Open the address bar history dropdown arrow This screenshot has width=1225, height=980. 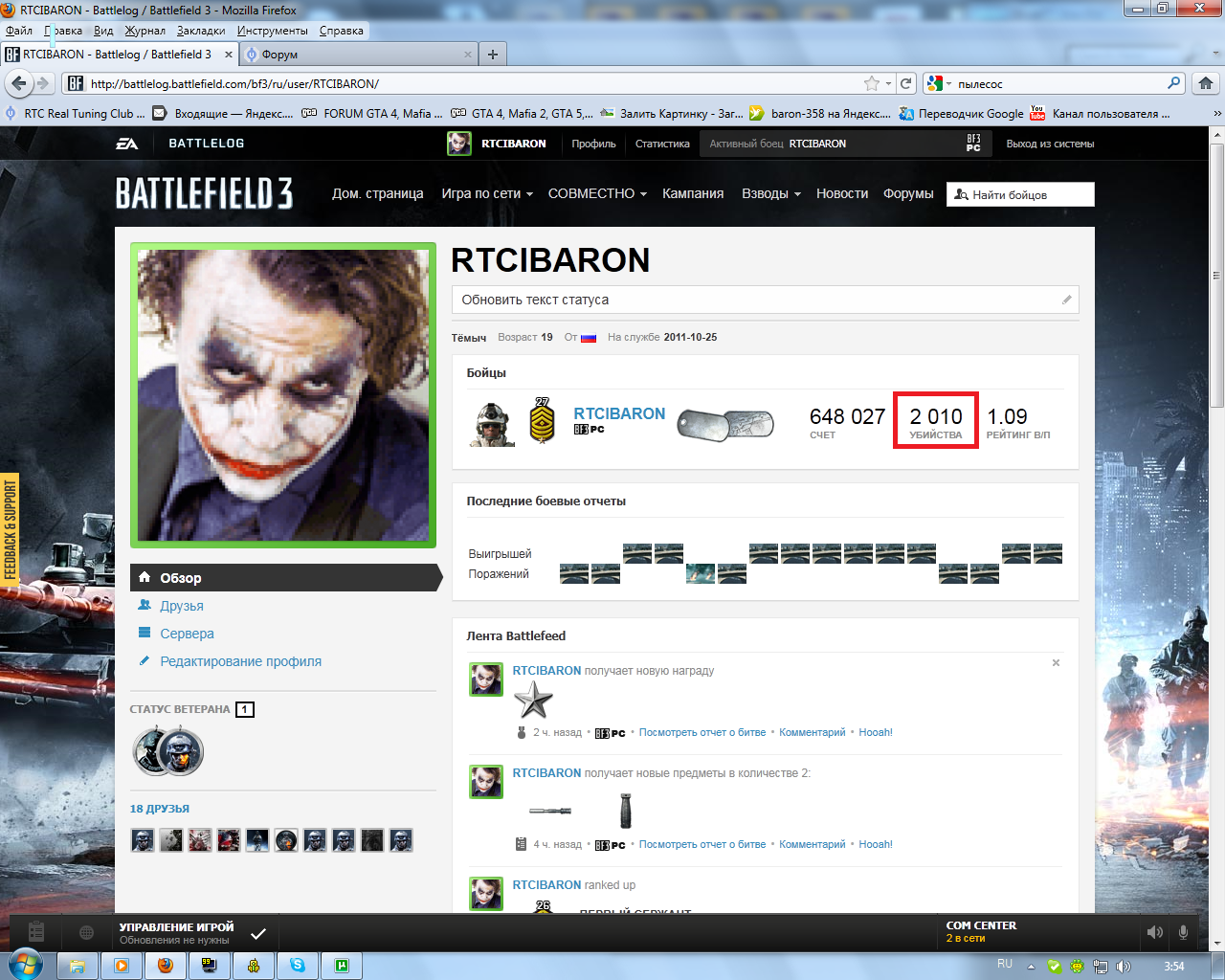point(888,83)
